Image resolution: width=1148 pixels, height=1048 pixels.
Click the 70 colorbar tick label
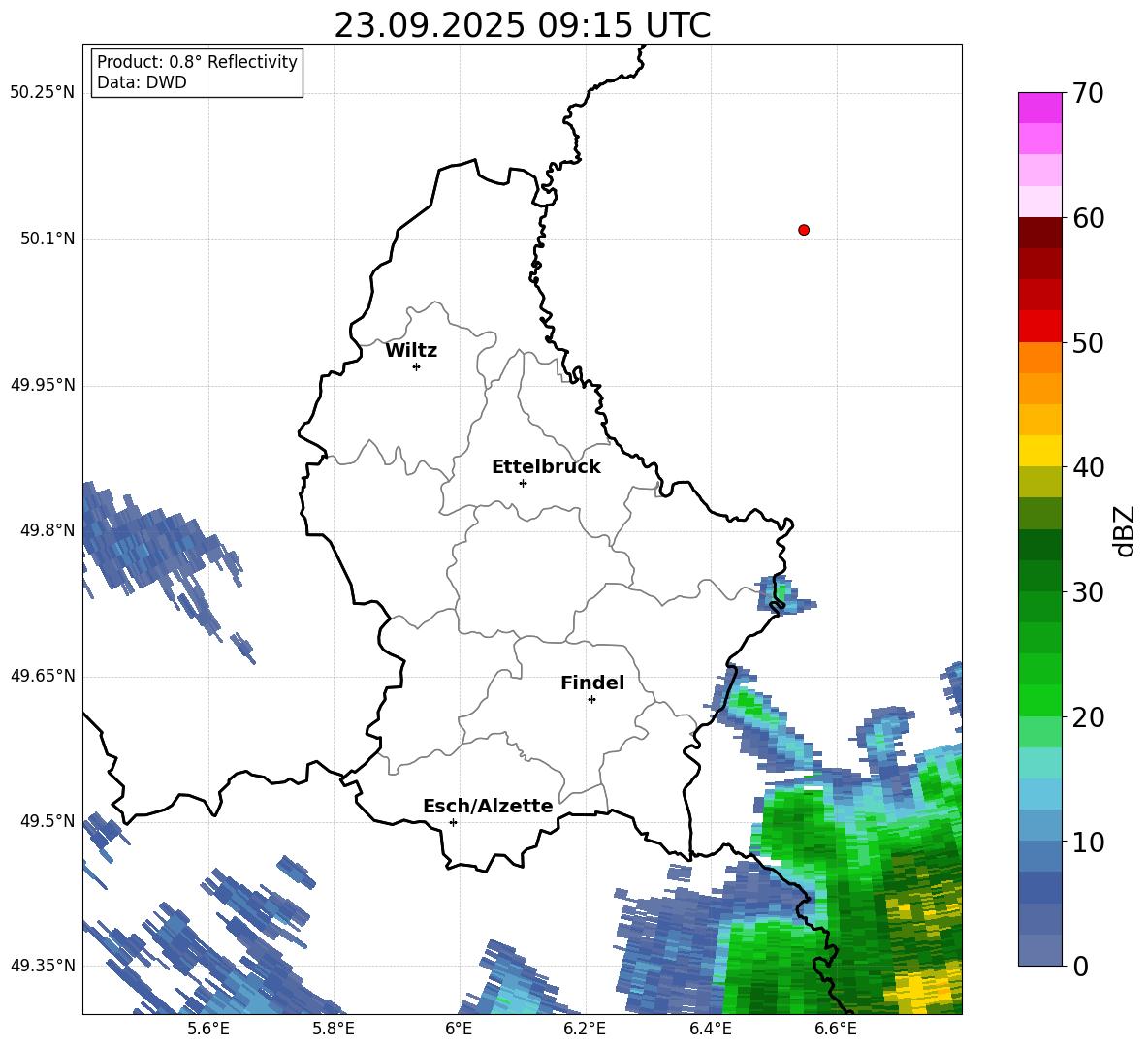[1088, 93]
